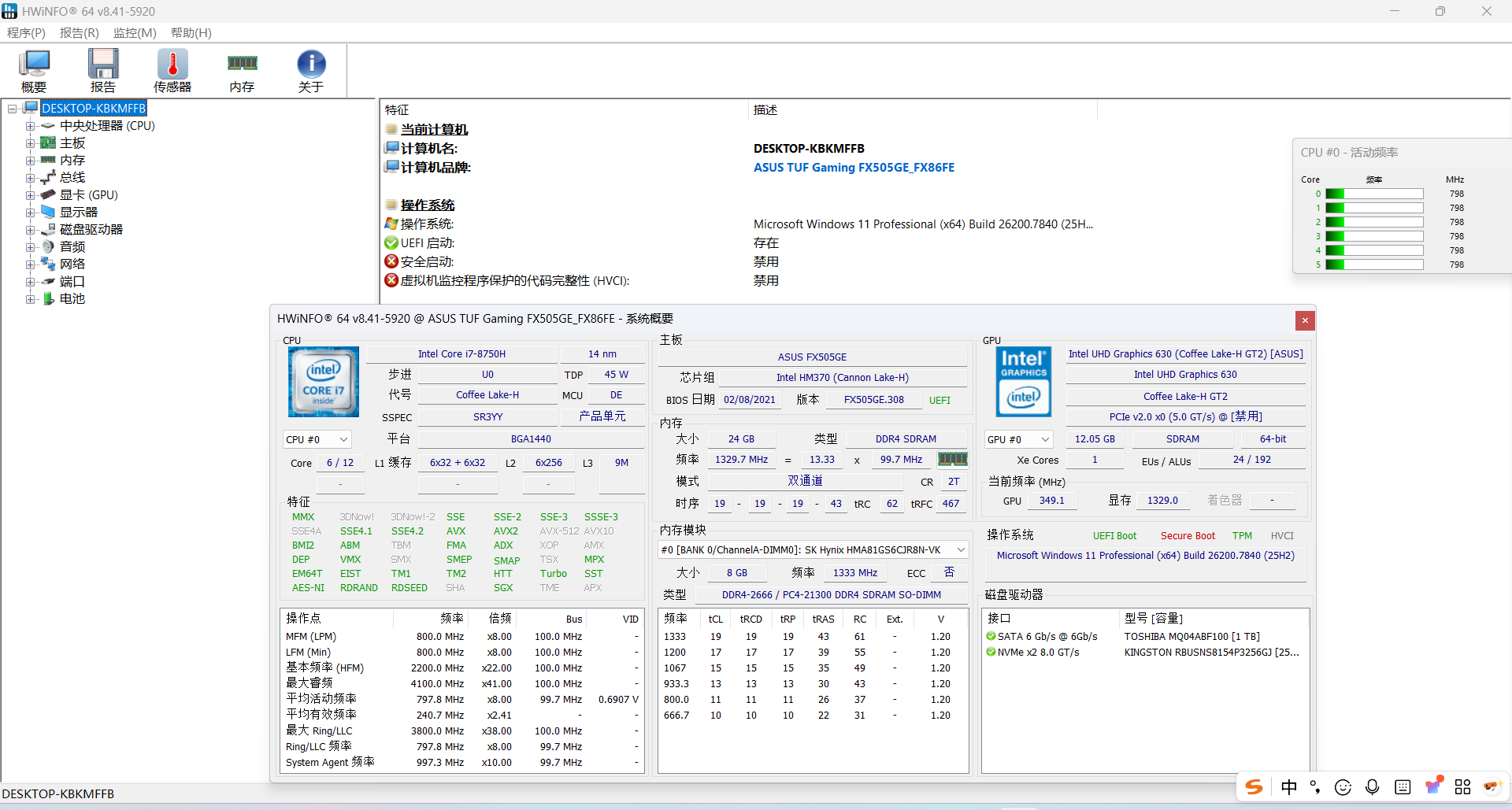Click the memory module chip icon beside 99.7 MHz
Image resolution: width=1512 pixels, height=810 pixels.
tap(952, 459)
